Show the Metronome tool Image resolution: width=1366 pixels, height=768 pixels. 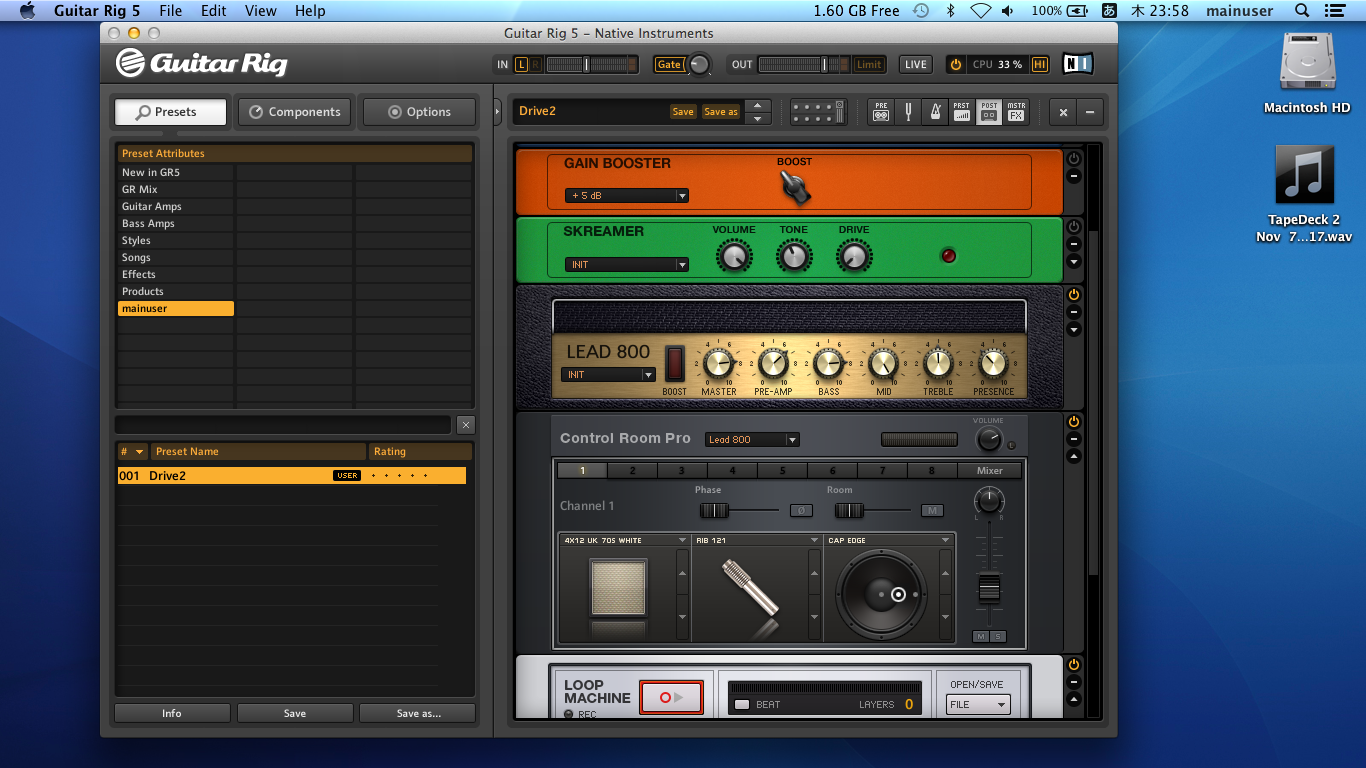(x=935, y=112)
